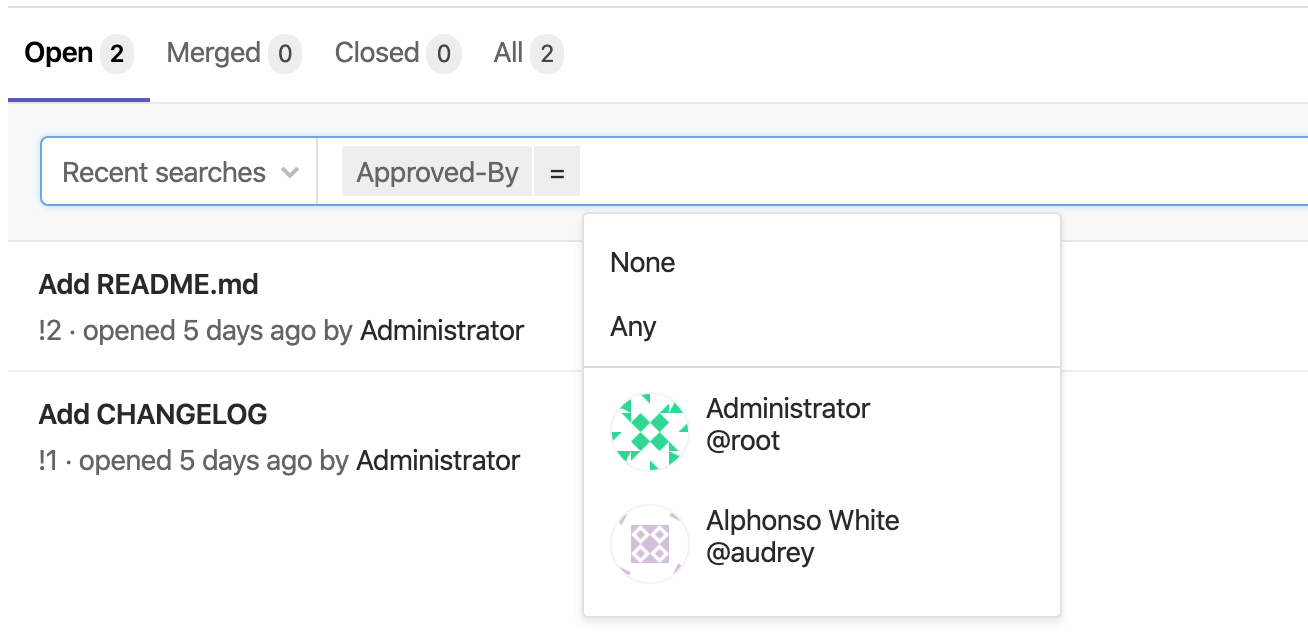This screenshot has height=642, width=1308.
Task: Open the Recent searches dropdown label
Action: [164, 173]
